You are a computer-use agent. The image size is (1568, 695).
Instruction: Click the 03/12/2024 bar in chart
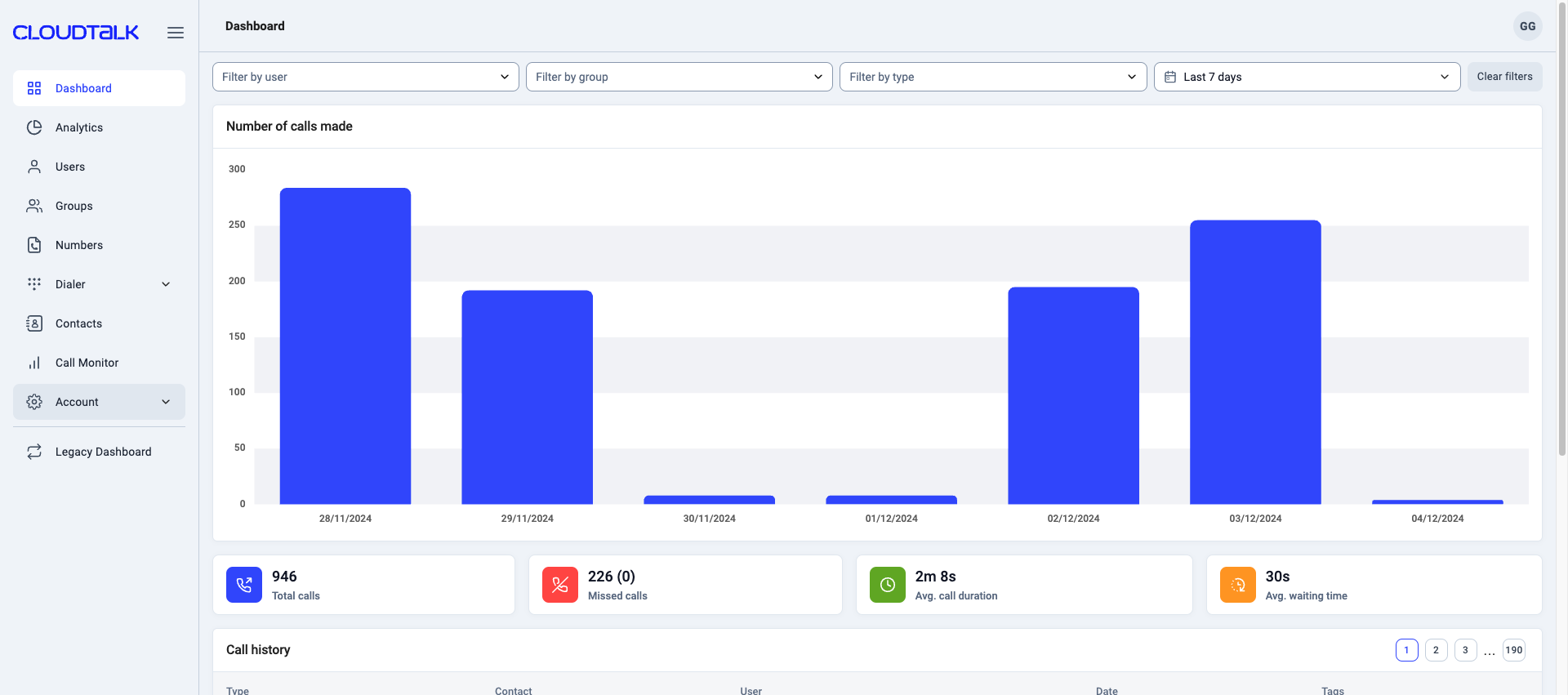tap(1255, 362)
